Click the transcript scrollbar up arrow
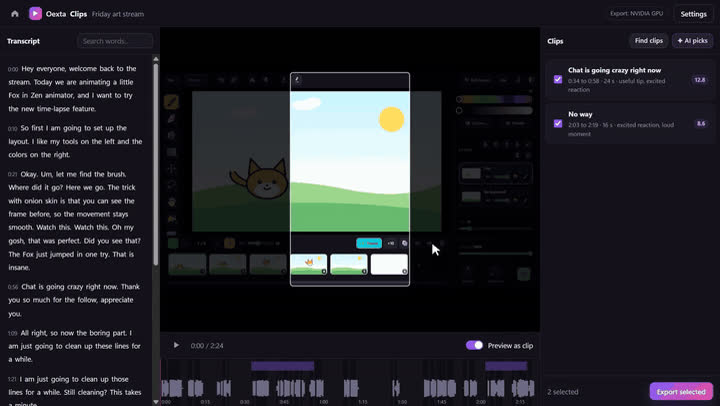 coord(156,59)
